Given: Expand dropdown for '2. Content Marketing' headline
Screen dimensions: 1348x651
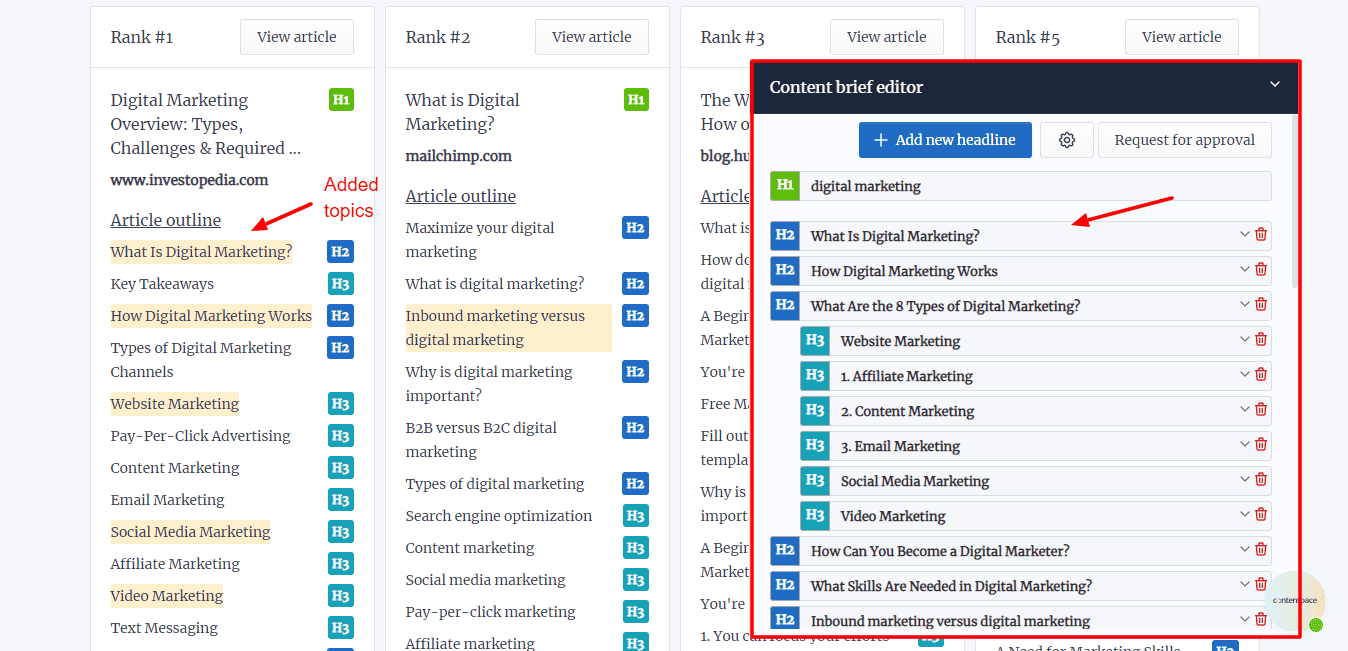Looking at the screenshot, I should click(x=1244, y=410).
